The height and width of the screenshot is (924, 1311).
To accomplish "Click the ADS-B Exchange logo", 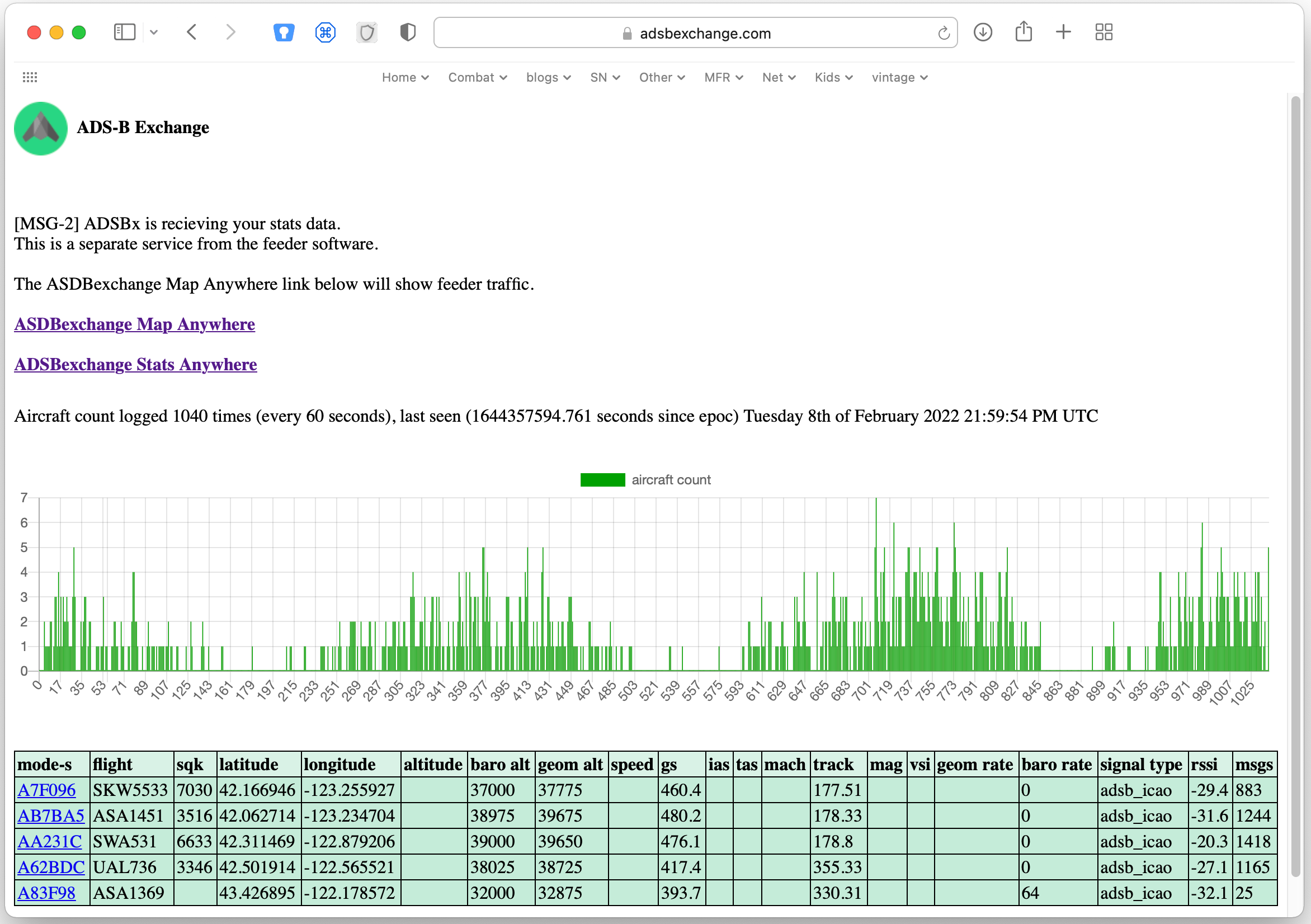I will click(x=40, y=129).
